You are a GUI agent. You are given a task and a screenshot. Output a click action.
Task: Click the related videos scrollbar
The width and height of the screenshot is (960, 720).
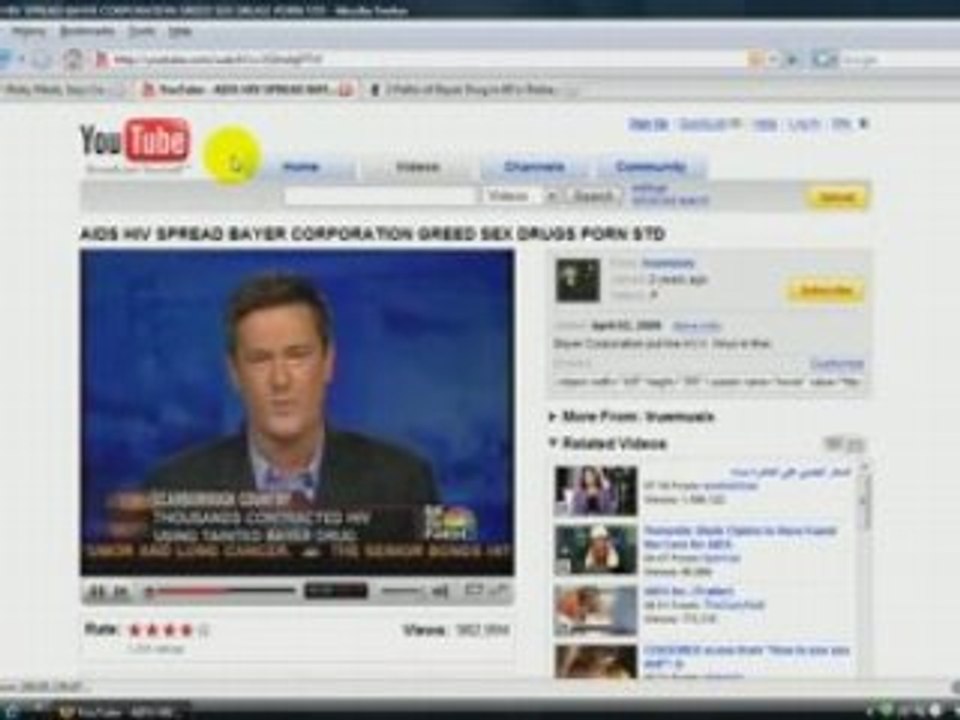[x=864, y=569]
